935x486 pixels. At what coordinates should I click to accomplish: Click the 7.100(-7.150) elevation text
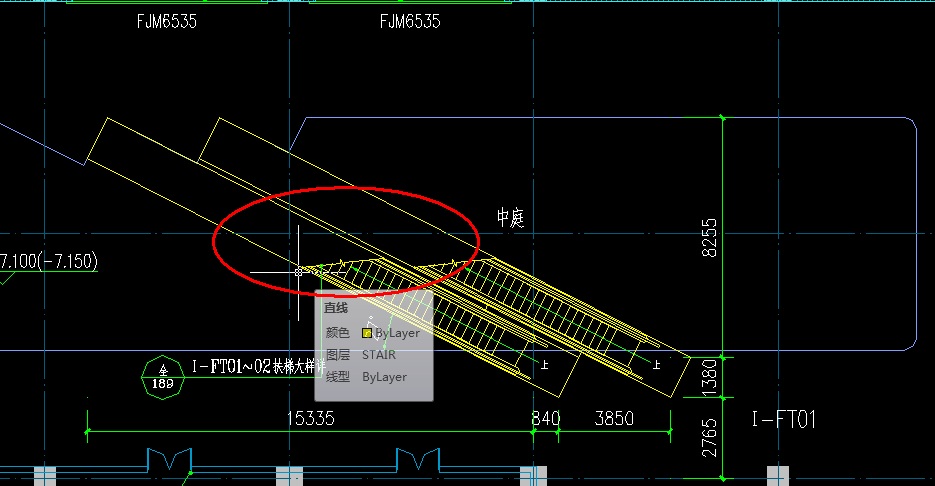click(x=48, y=262)
